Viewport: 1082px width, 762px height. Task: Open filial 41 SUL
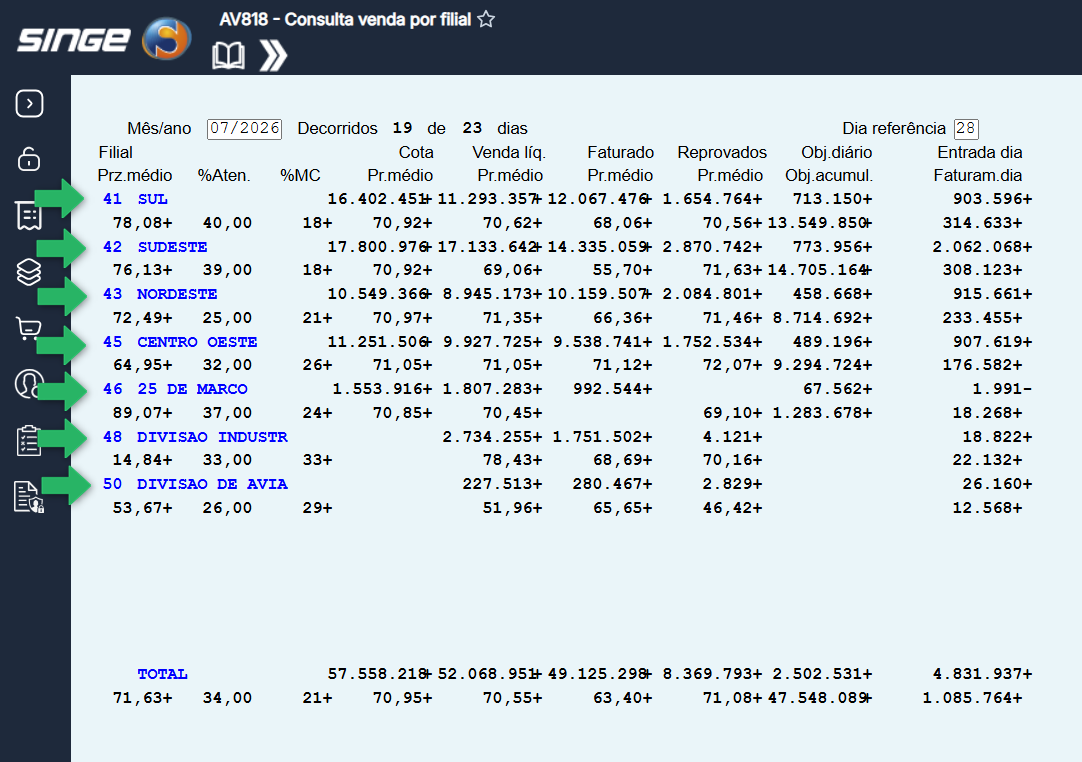coord(135,199)
